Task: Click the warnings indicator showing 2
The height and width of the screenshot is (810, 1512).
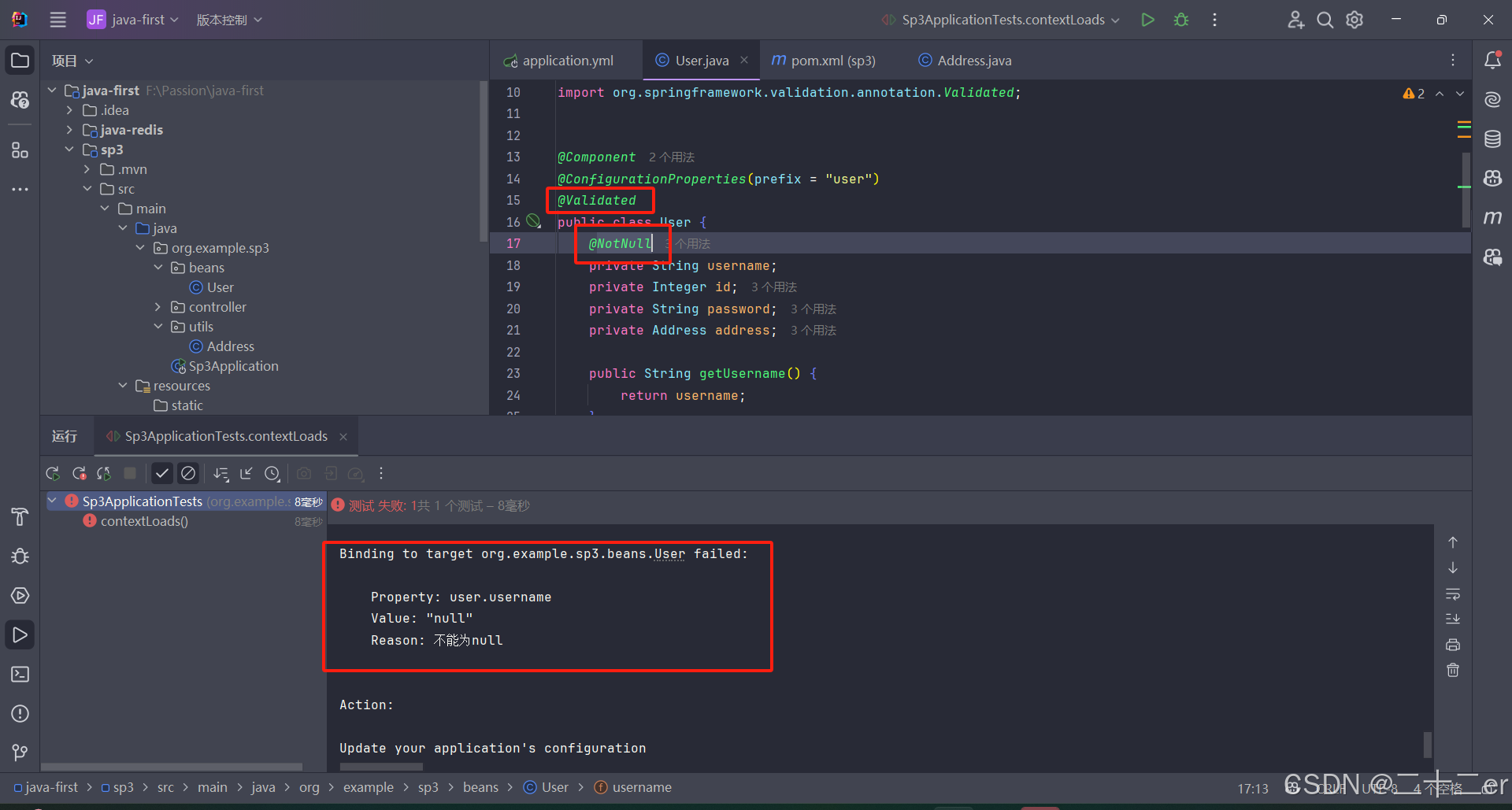Action: (x=1414, y=94)
